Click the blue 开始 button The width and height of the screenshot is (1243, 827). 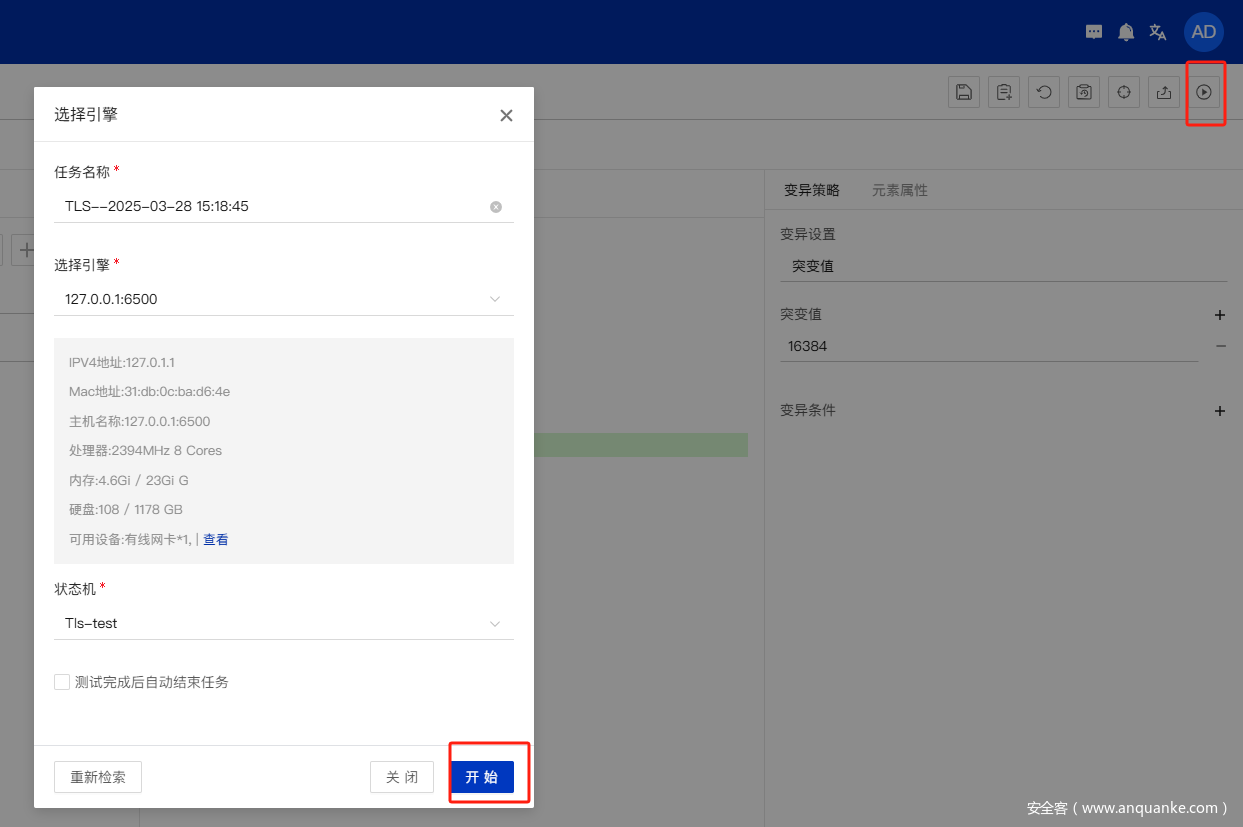(x=481, y=777)
